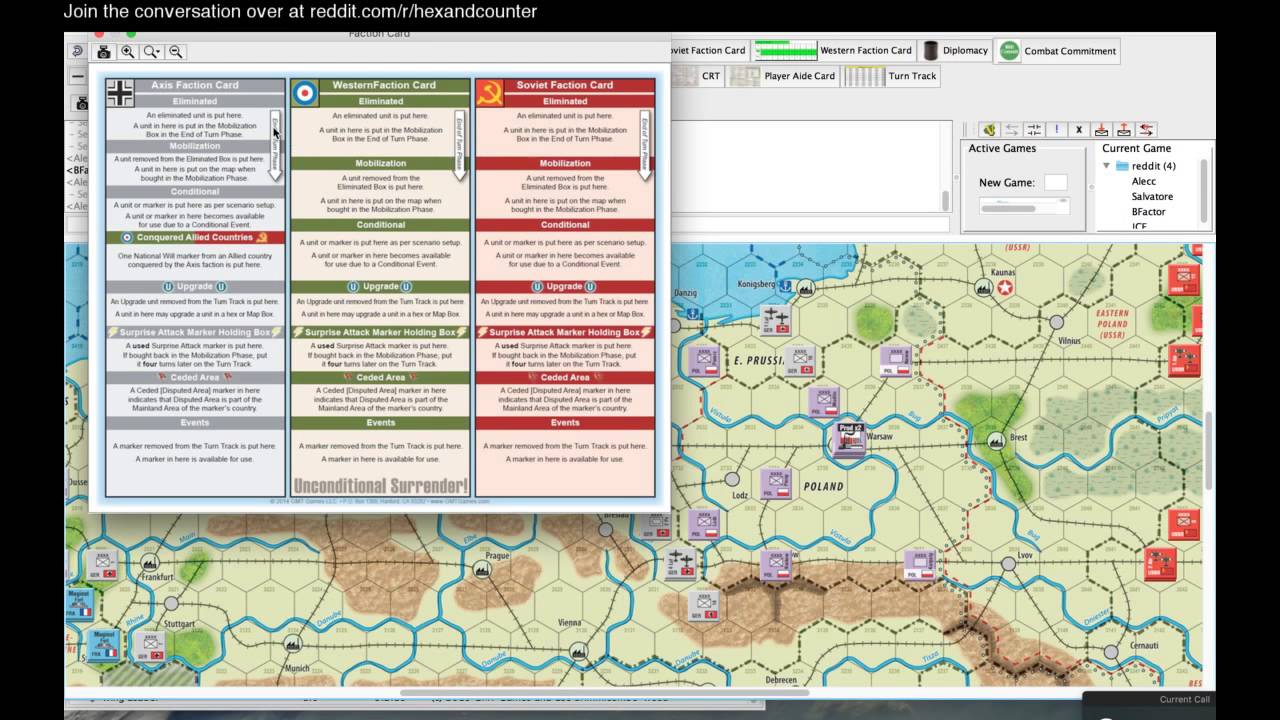Open the Soviet Faction Card window

(x=708, y=51)
